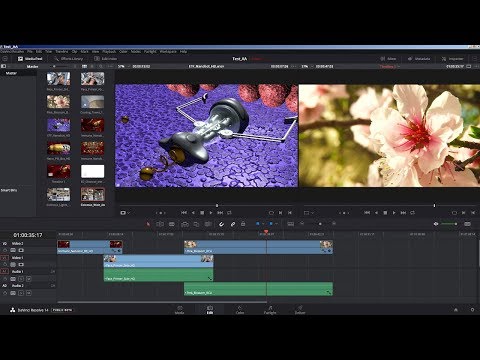This screenshot has width=480, height=360.
Task: Toggle the Media Pool panel button
Action: click(30, 59)
